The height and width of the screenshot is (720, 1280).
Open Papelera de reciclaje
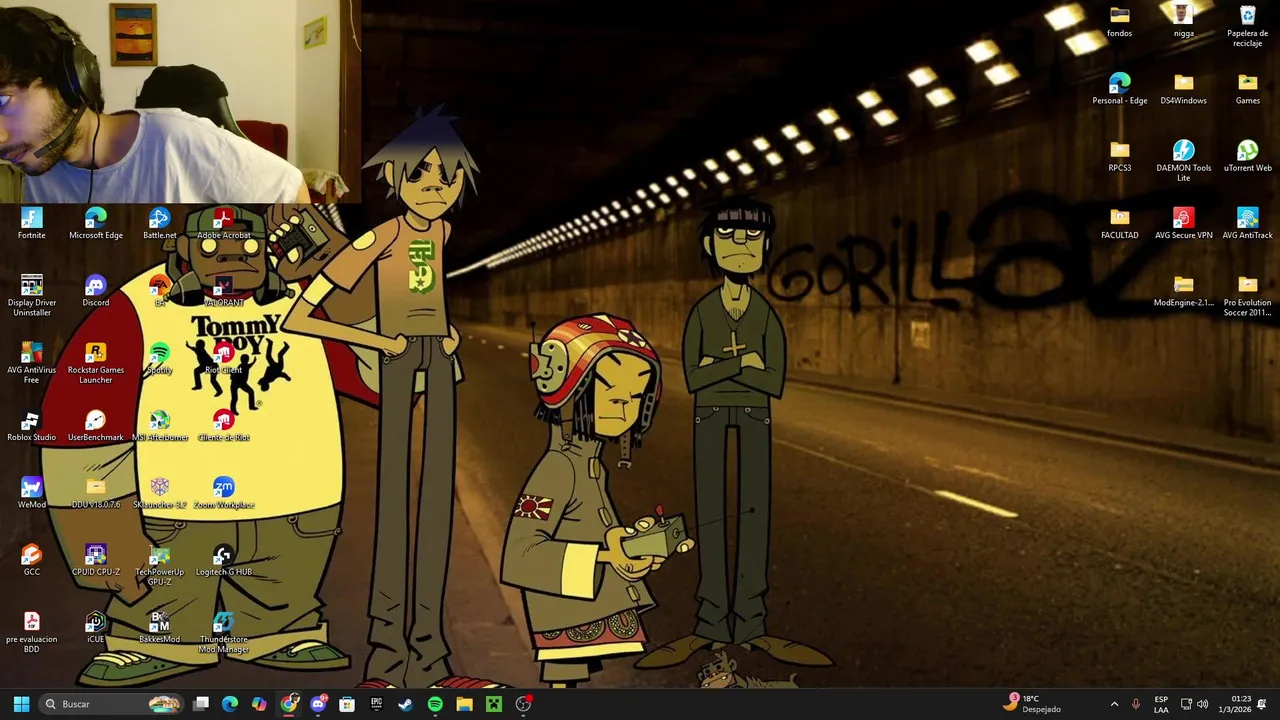click(x=1248, y=26)
